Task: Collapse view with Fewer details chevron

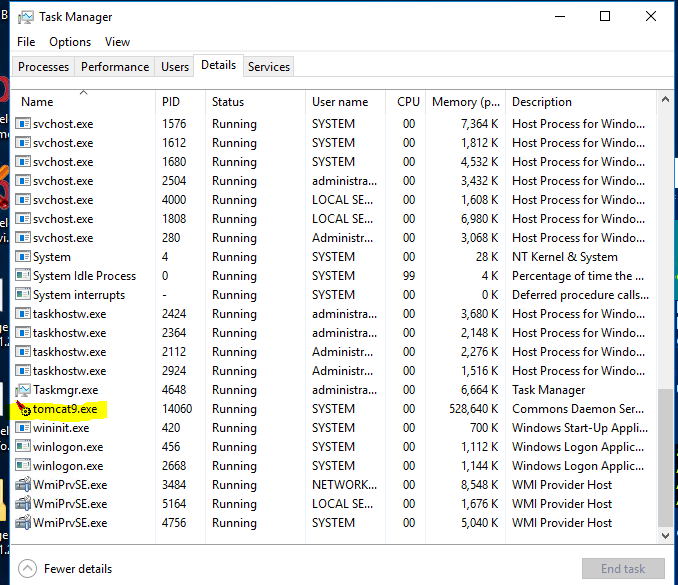Action: (x=27, y=568)
